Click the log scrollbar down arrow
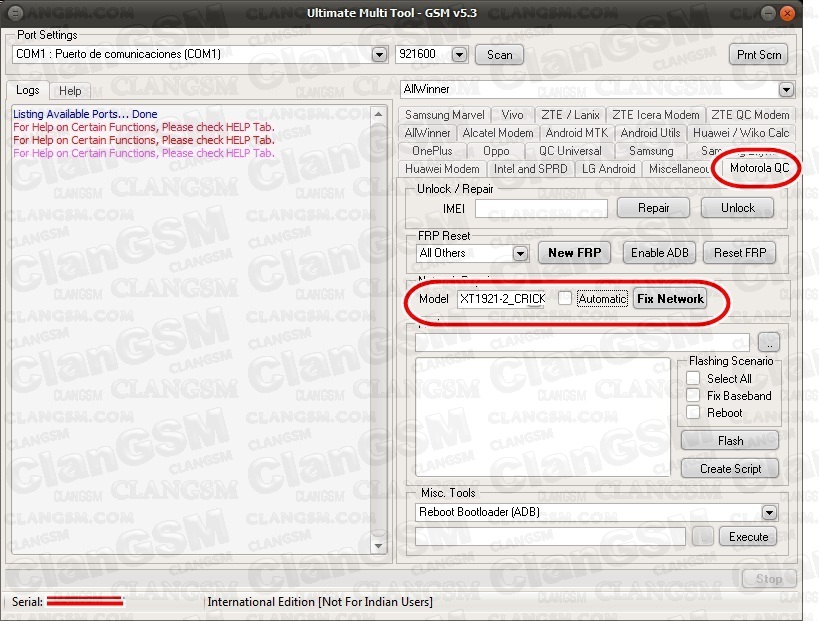819x621 pixels. point(378,546)
